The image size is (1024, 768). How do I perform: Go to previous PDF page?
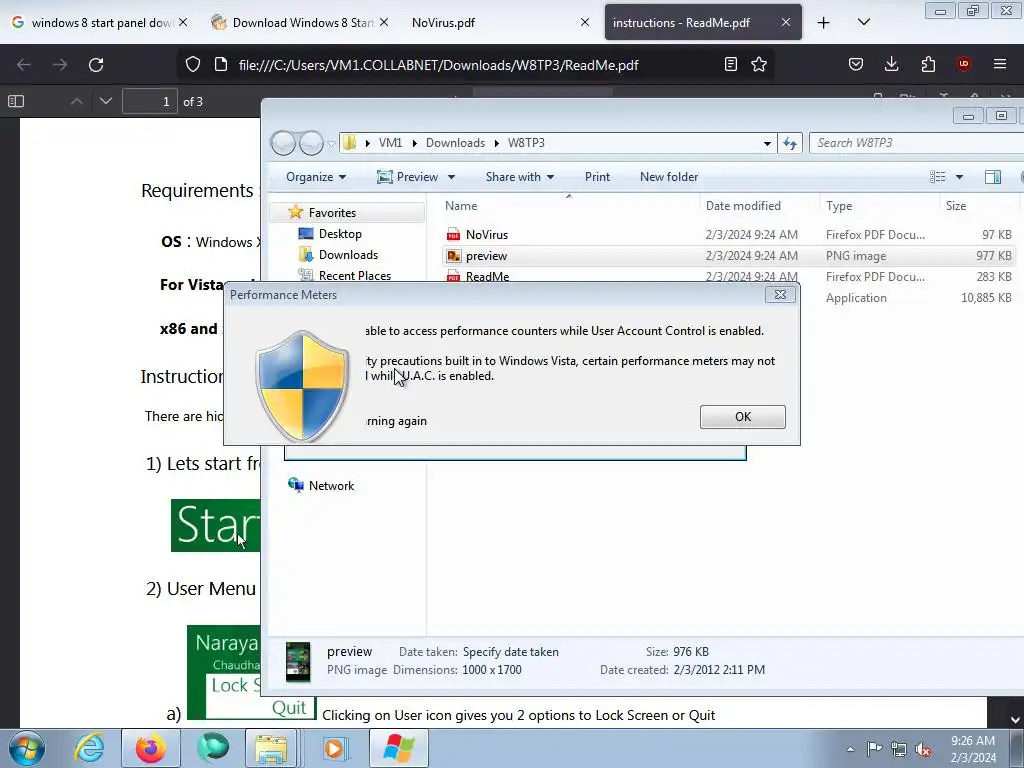pyautogui.click(x=76, y=101)
